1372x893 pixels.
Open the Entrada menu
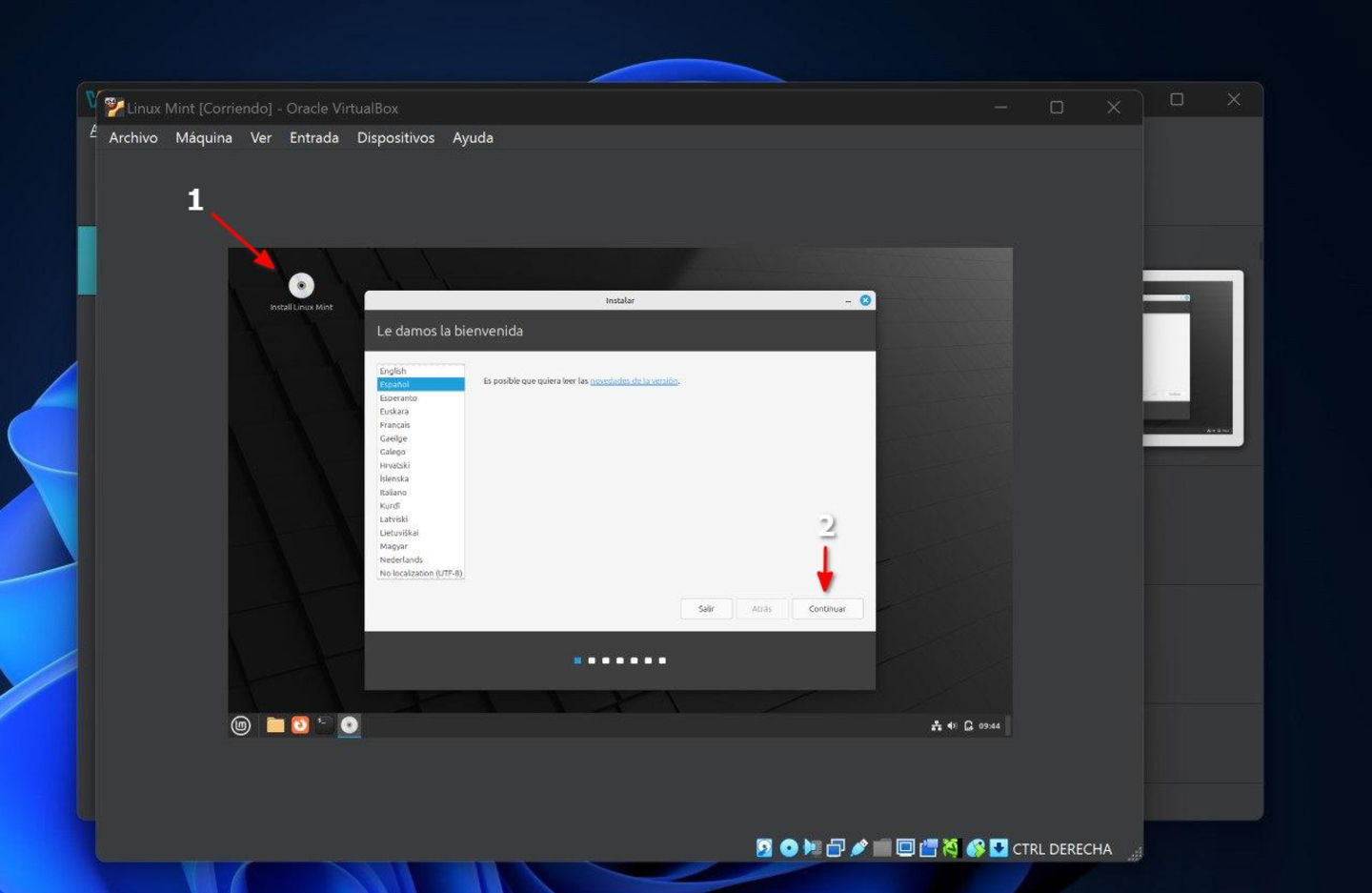314,138
